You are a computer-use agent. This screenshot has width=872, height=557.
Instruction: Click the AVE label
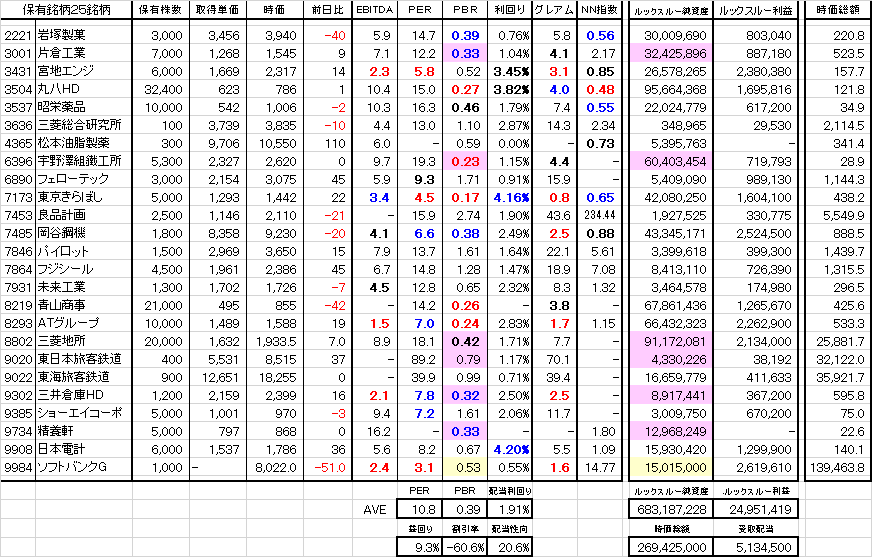pyautogui.click(x=374, y=509)
